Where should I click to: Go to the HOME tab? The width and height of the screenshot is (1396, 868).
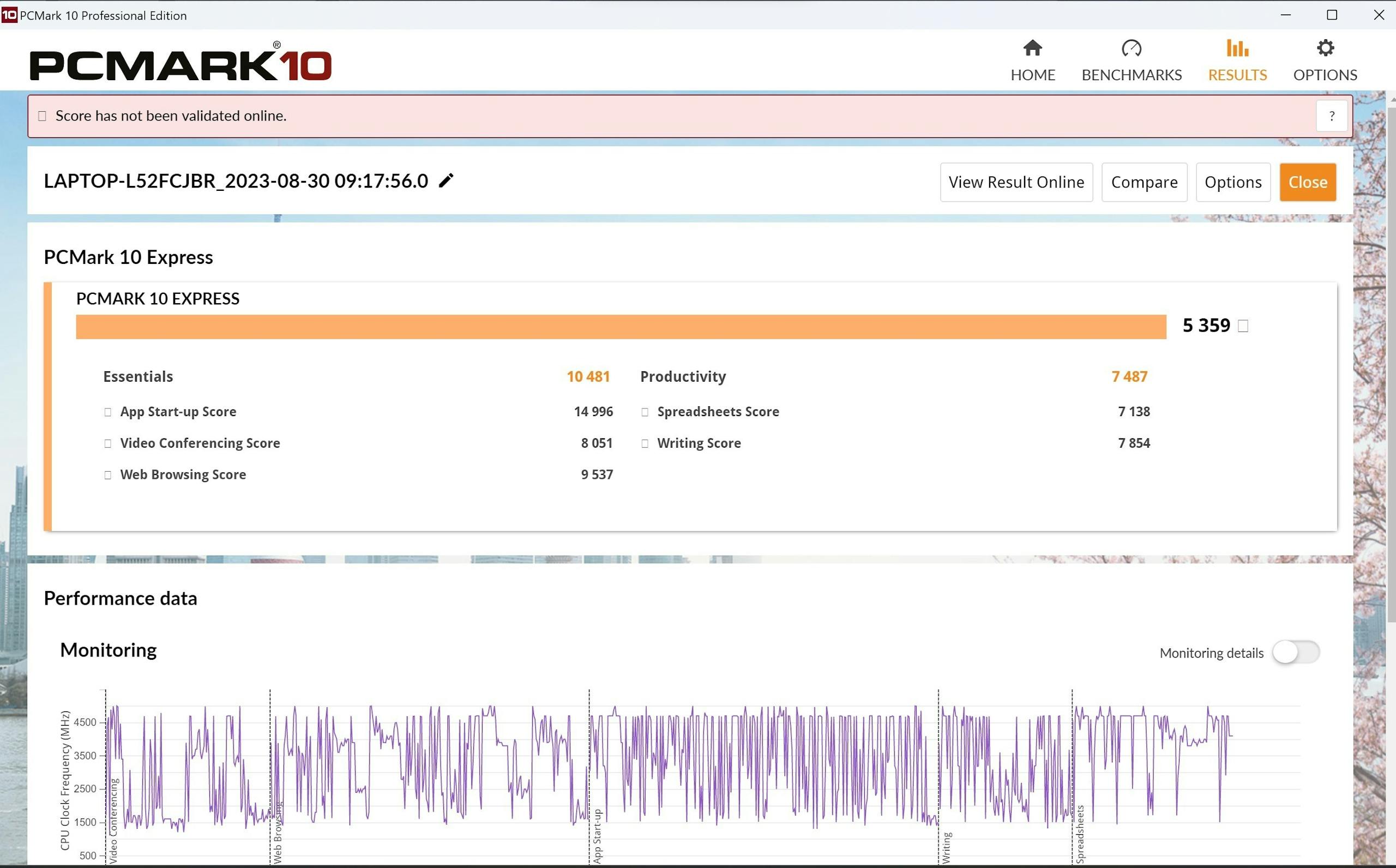click(x=1032, y=75)
